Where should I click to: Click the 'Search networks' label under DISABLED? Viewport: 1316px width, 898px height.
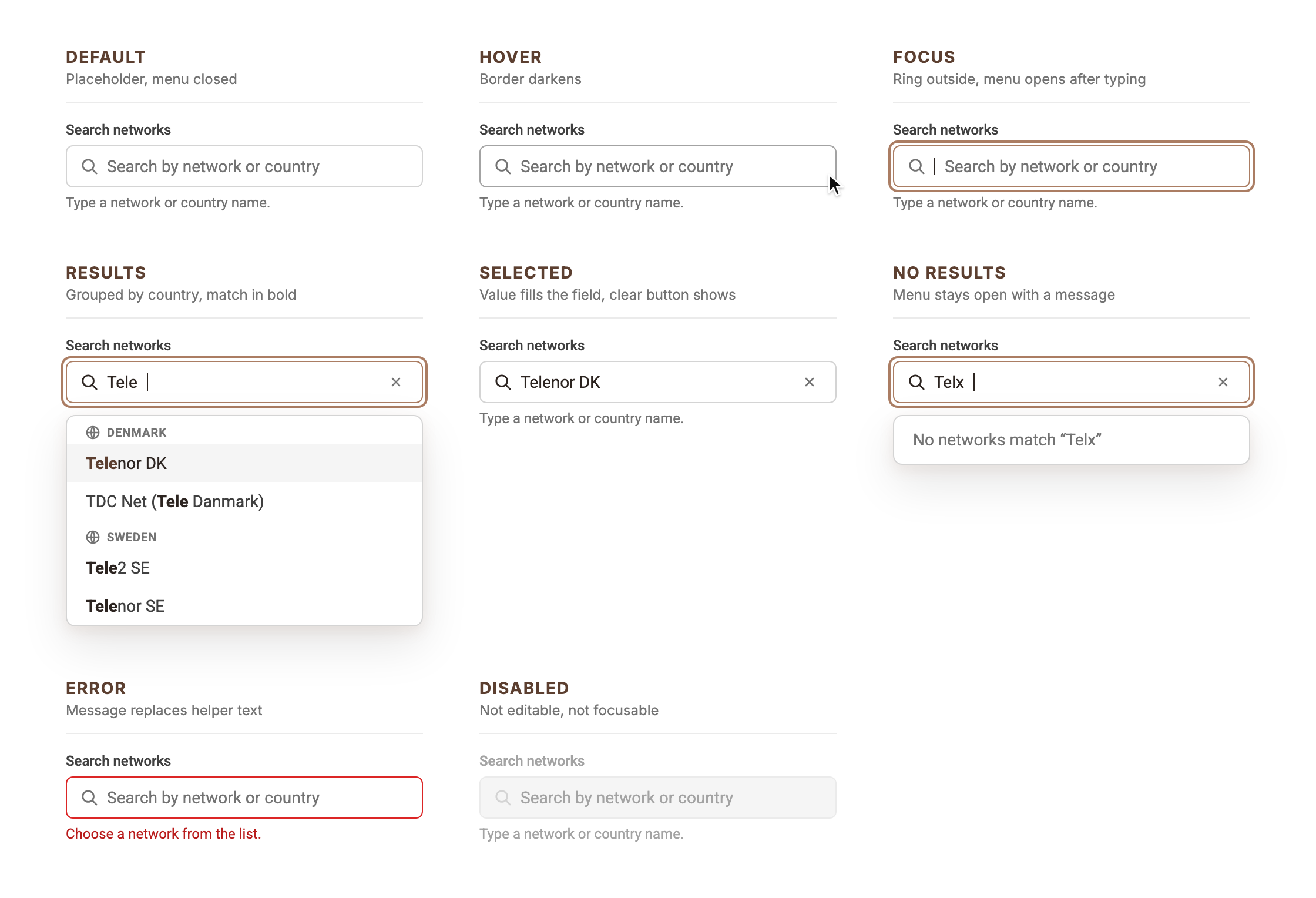pyautogui.click(x=532, y=761)
